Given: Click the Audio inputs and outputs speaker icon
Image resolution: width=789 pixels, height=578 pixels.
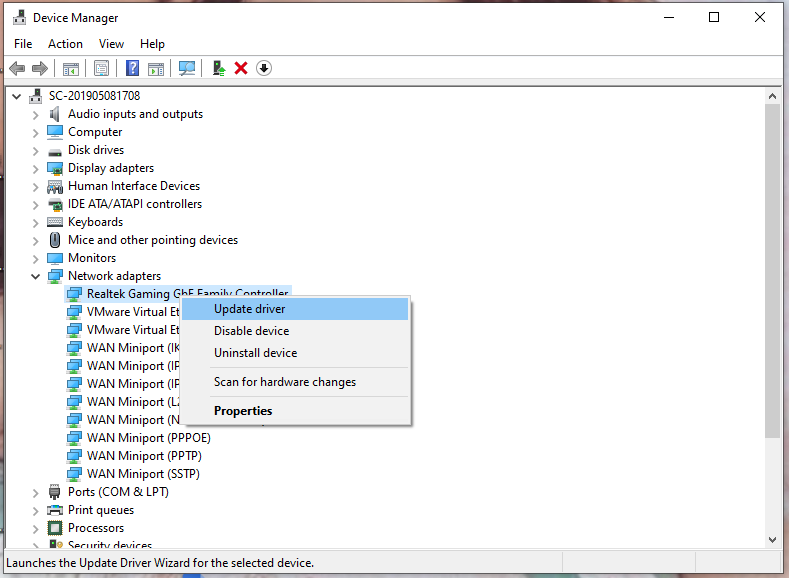Looking at the screenshot, I should (55, 114).
